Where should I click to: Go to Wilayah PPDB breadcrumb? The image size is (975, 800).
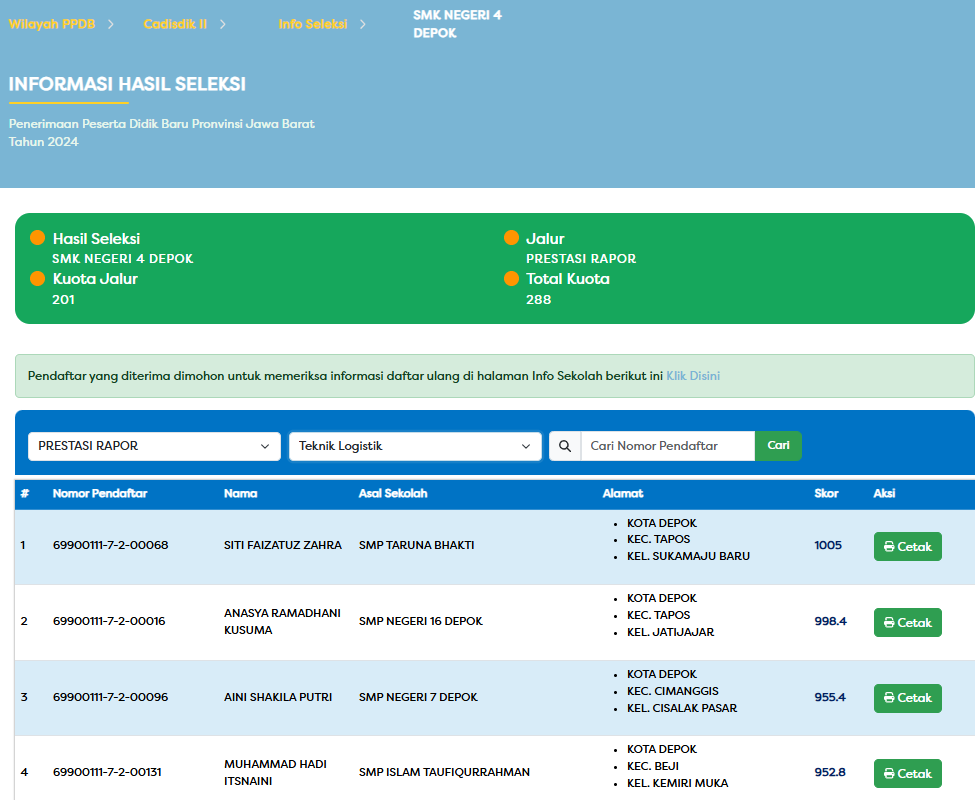(52, 24)
